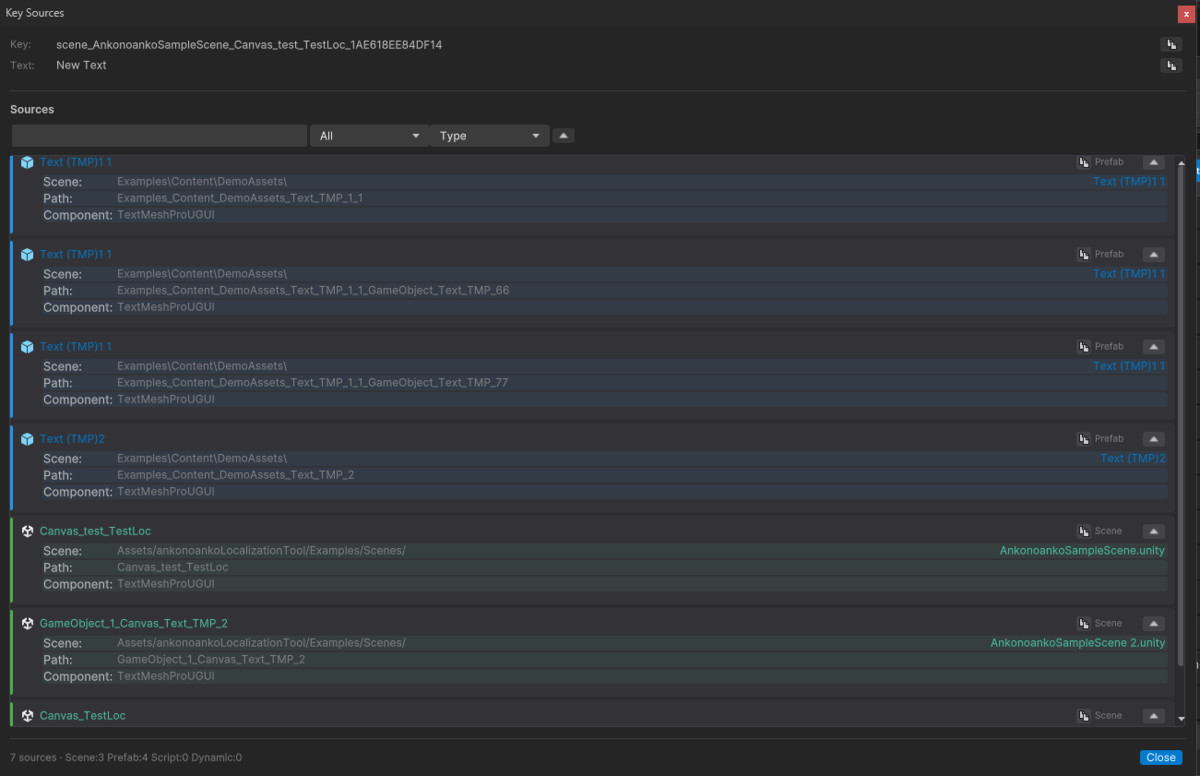This screenshot has height=776, width=1200.
Task: Click the GameObject_1_Canvas_Text_TMP_2 green title
Action: (x=133, y=623)
